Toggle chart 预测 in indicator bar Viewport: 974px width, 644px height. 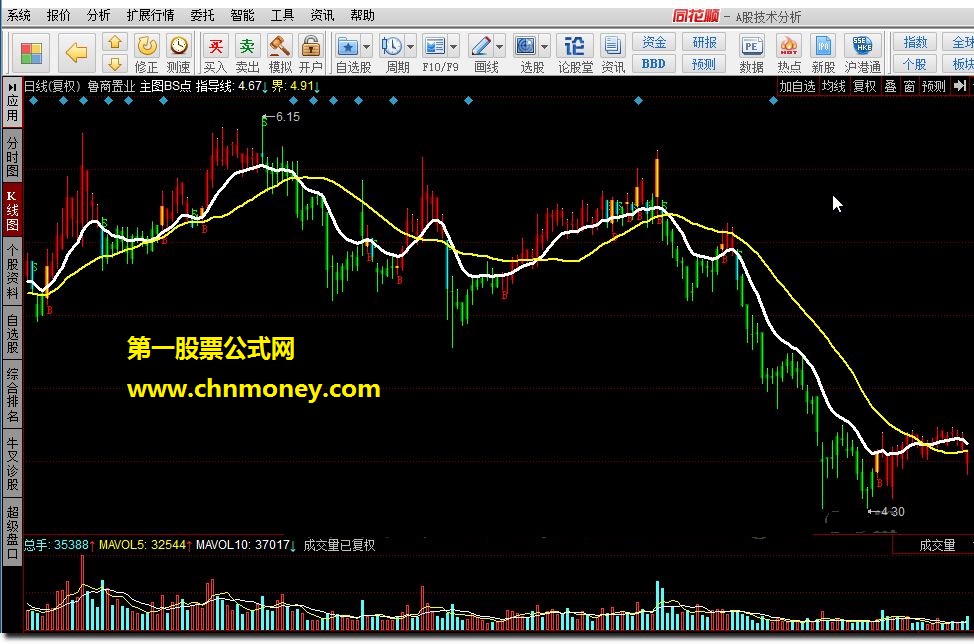934,86
